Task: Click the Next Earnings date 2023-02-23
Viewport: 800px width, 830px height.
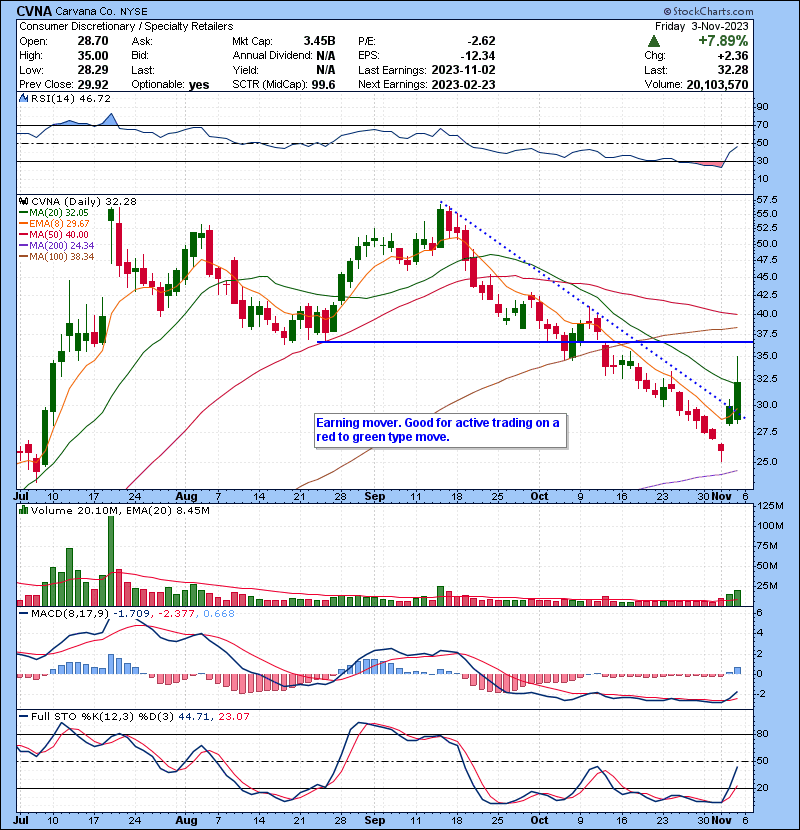Action: 463,84
